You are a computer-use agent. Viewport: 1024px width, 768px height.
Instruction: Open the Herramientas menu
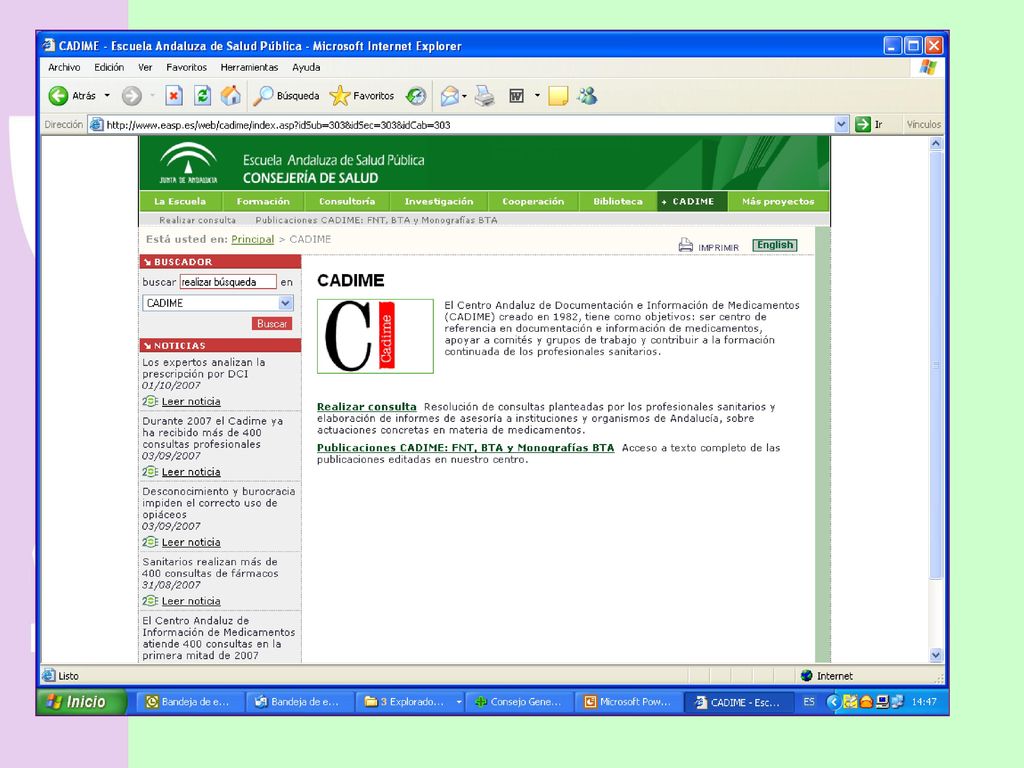249,67
